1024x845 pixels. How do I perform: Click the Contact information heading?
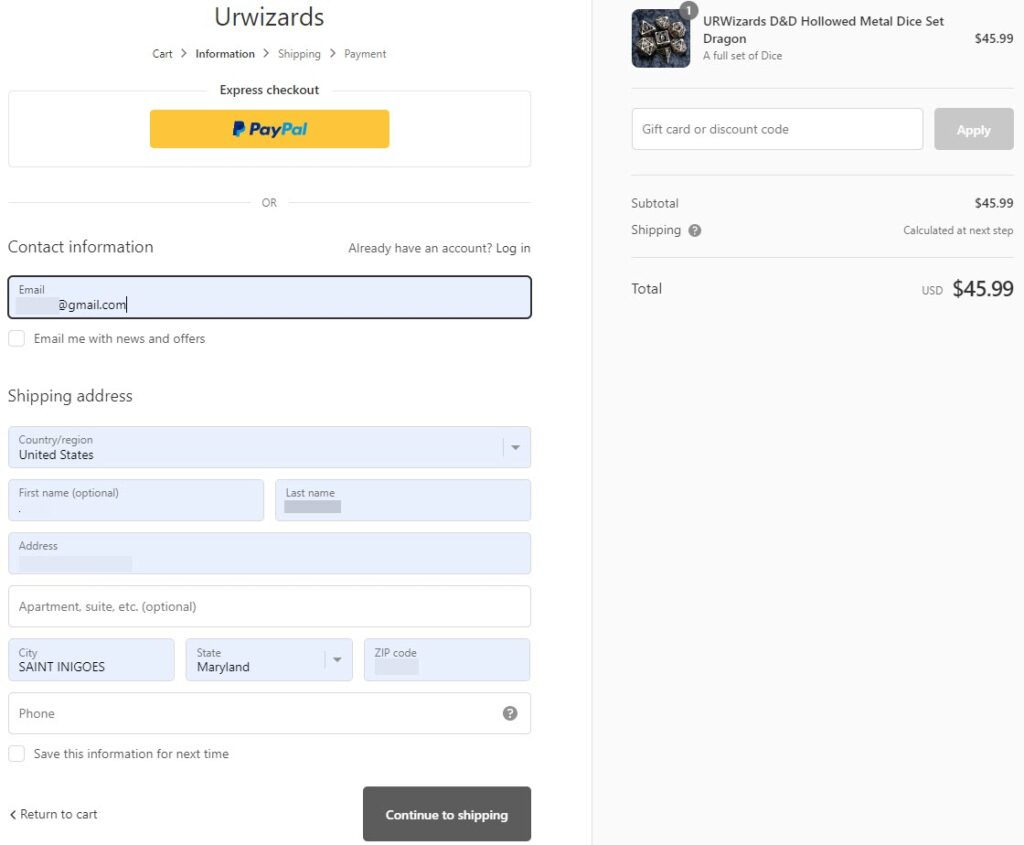coord(80,247)
